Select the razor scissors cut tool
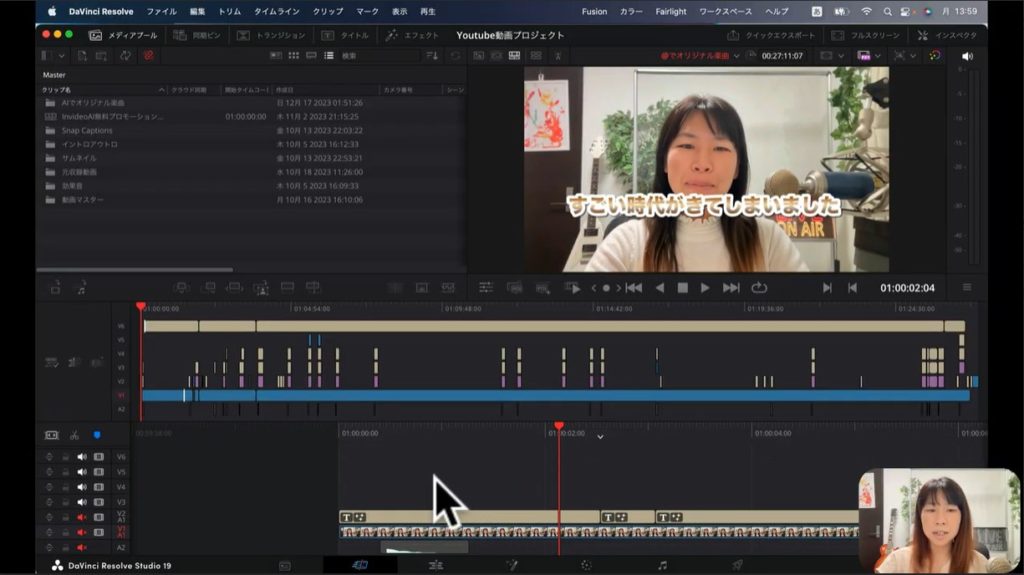1024x575 pixels. (74, 435)
